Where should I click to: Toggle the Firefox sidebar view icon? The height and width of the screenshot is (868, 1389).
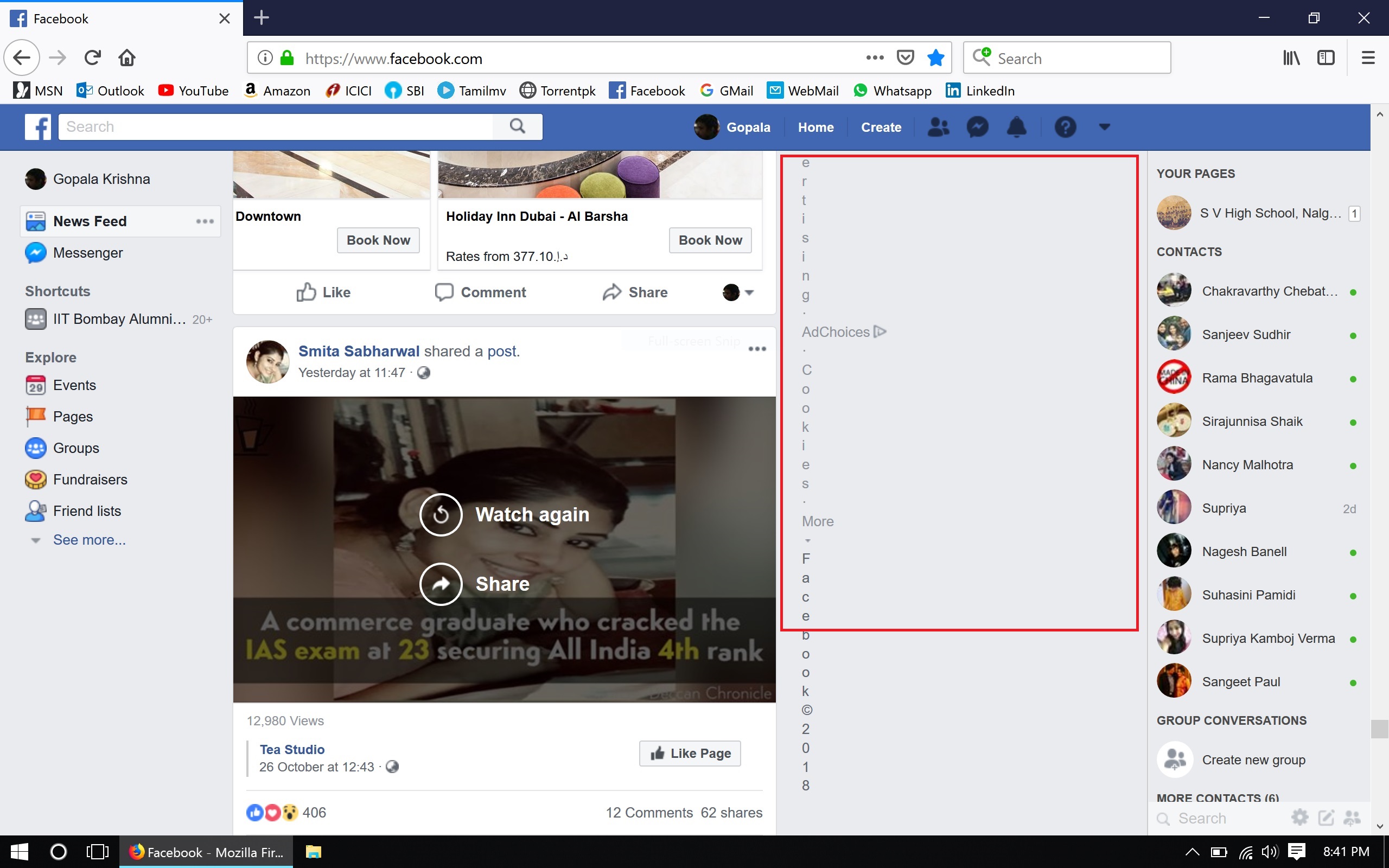pos(1326,58)
